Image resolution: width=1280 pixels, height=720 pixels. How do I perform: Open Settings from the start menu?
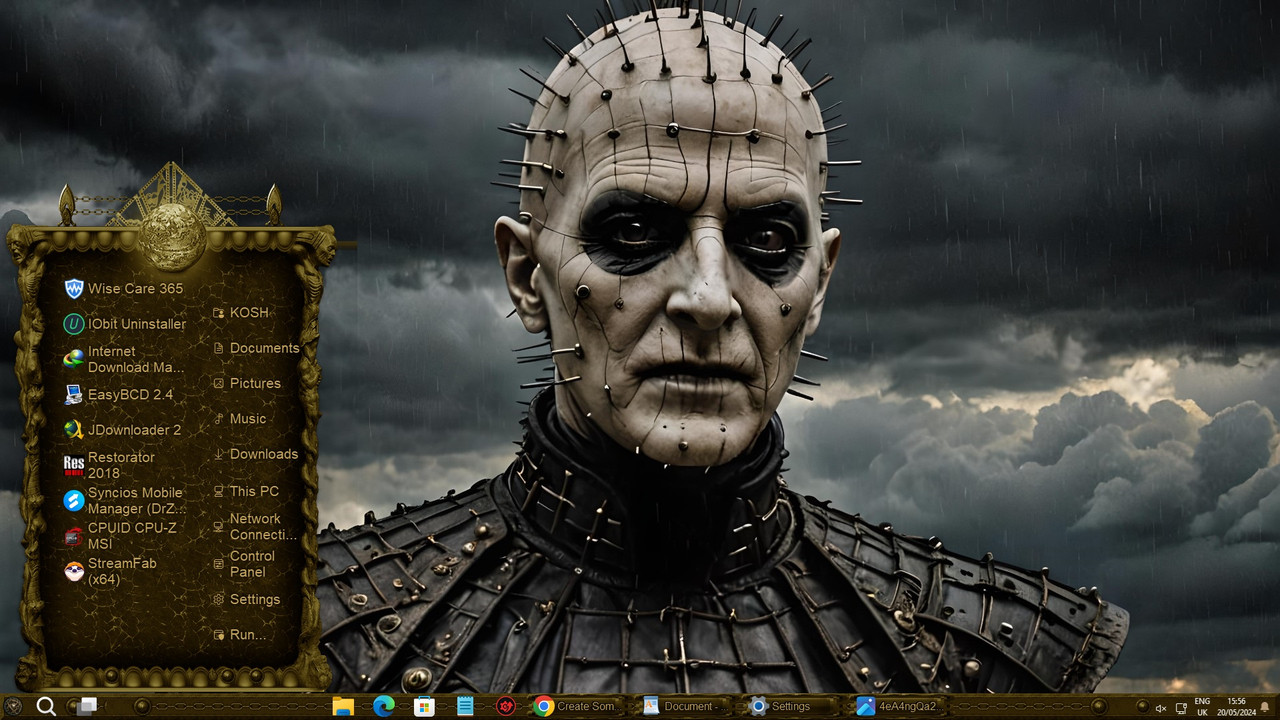point(247,599)
